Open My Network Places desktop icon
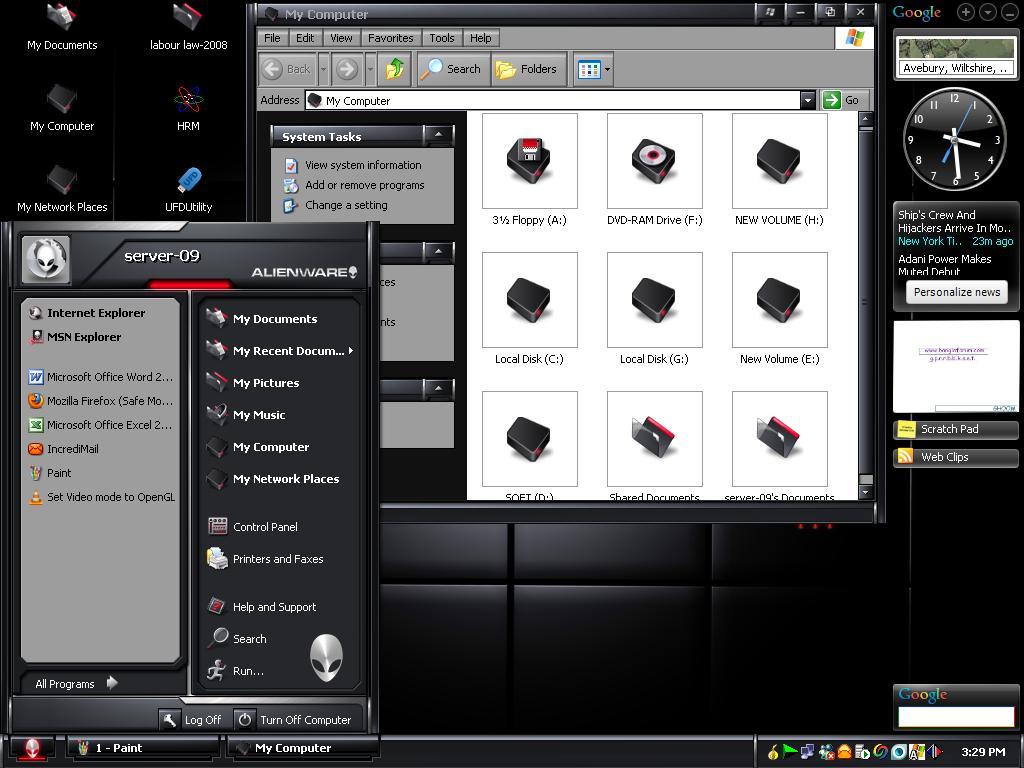 62,189
